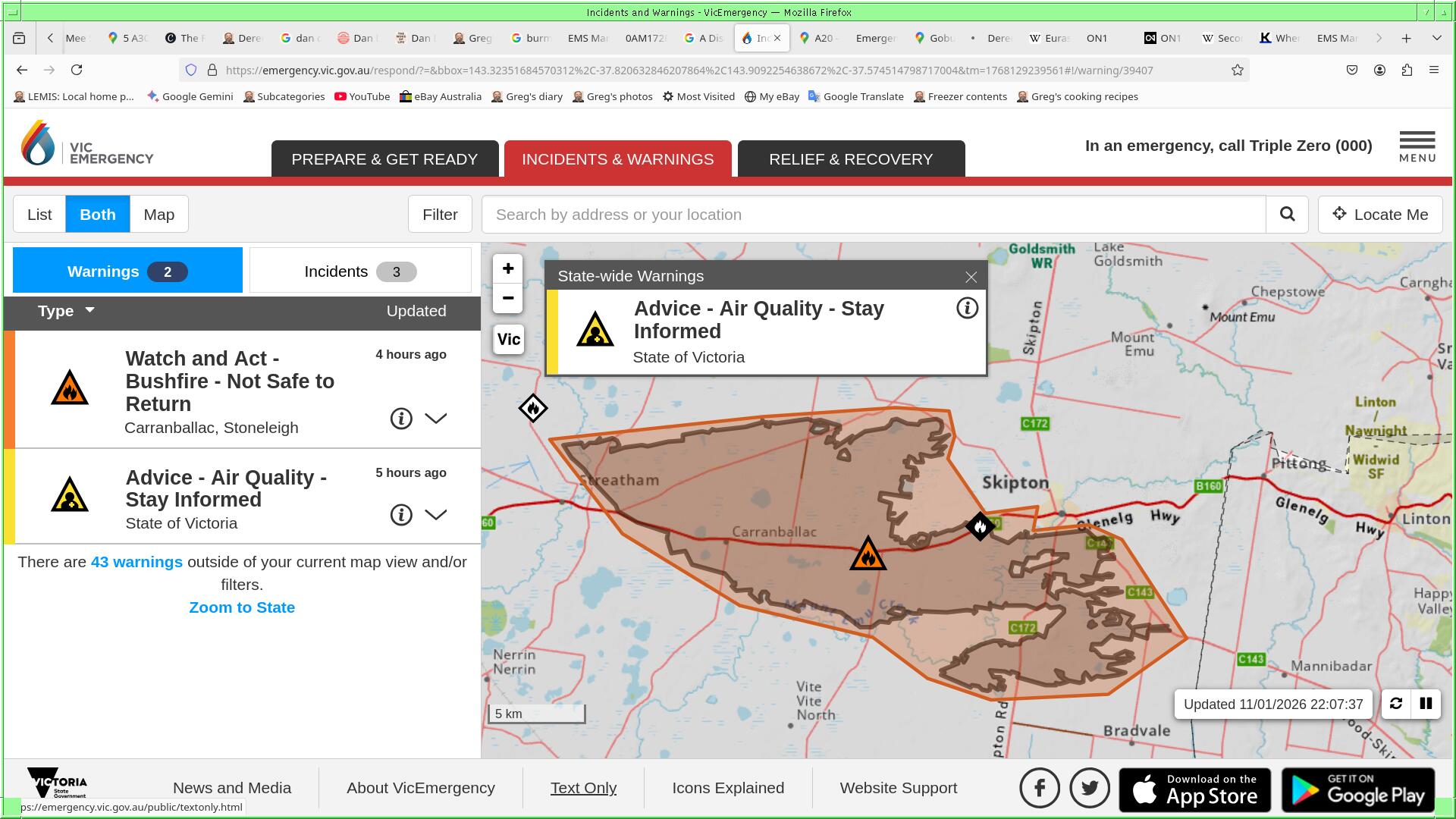The height and width of the screenshot is (819, 1456).
Task: Open the Facebook social link
Action: point(1039,788)
